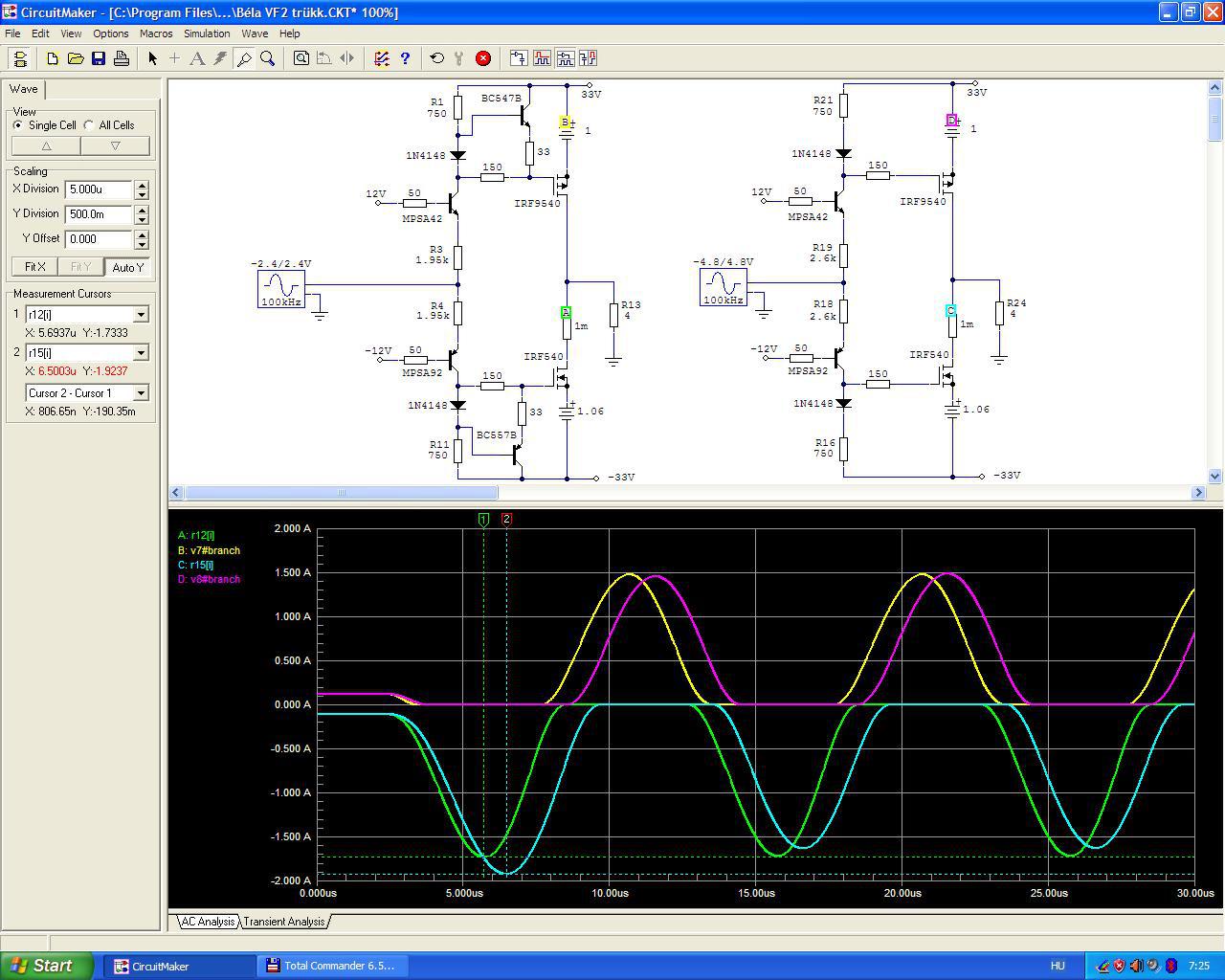The image size is (1225, 980).
Task: Print the circuit using the printer icon
Action: pos(122,58)
